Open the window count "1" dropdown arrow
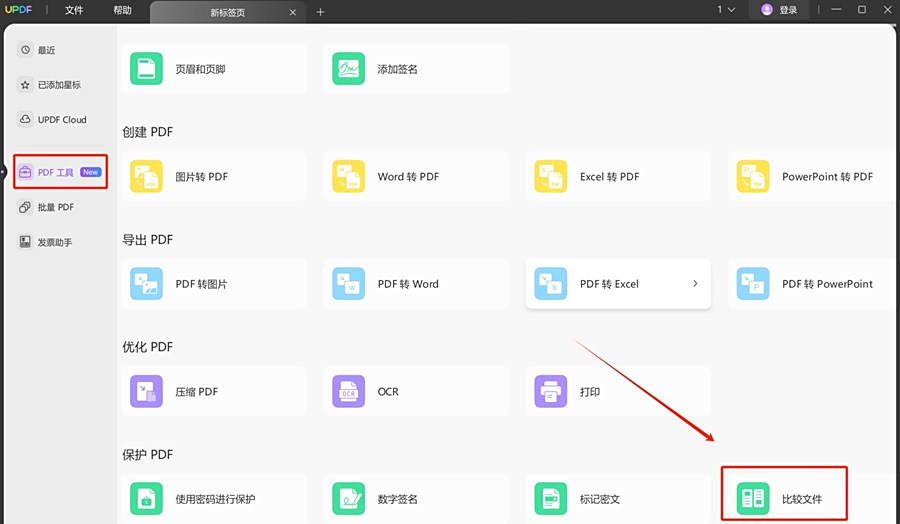 coord(731,10)
